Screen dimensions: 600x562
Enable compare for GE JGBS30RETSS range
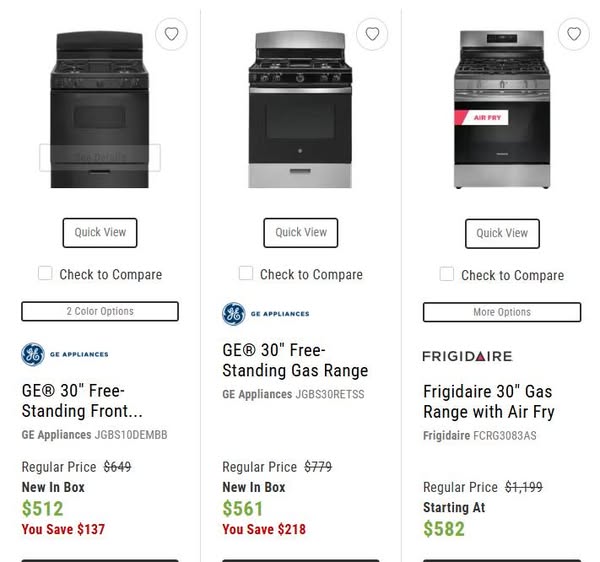coord(246,273)
